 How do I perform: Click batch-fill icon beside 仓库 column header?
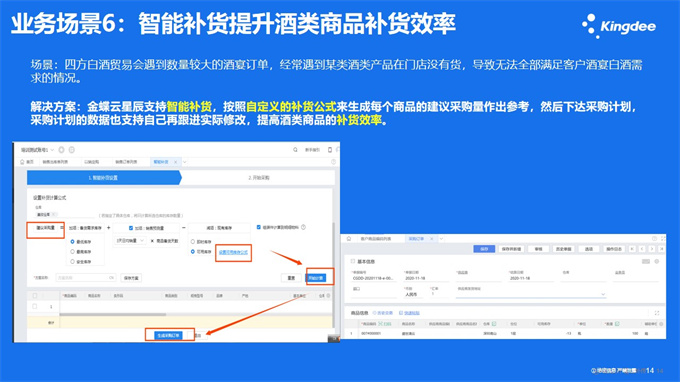pos(494,324)
